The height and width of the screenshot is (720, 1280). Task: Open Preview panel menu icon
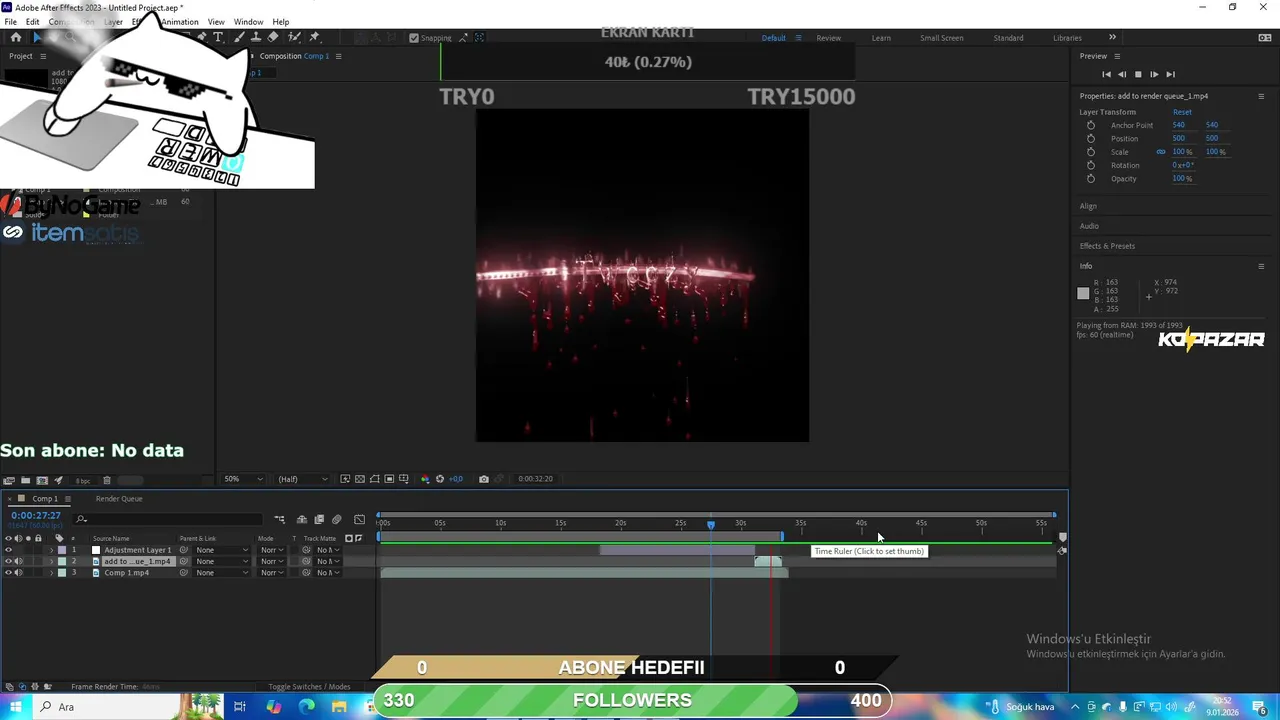(x=1117, y=56)
